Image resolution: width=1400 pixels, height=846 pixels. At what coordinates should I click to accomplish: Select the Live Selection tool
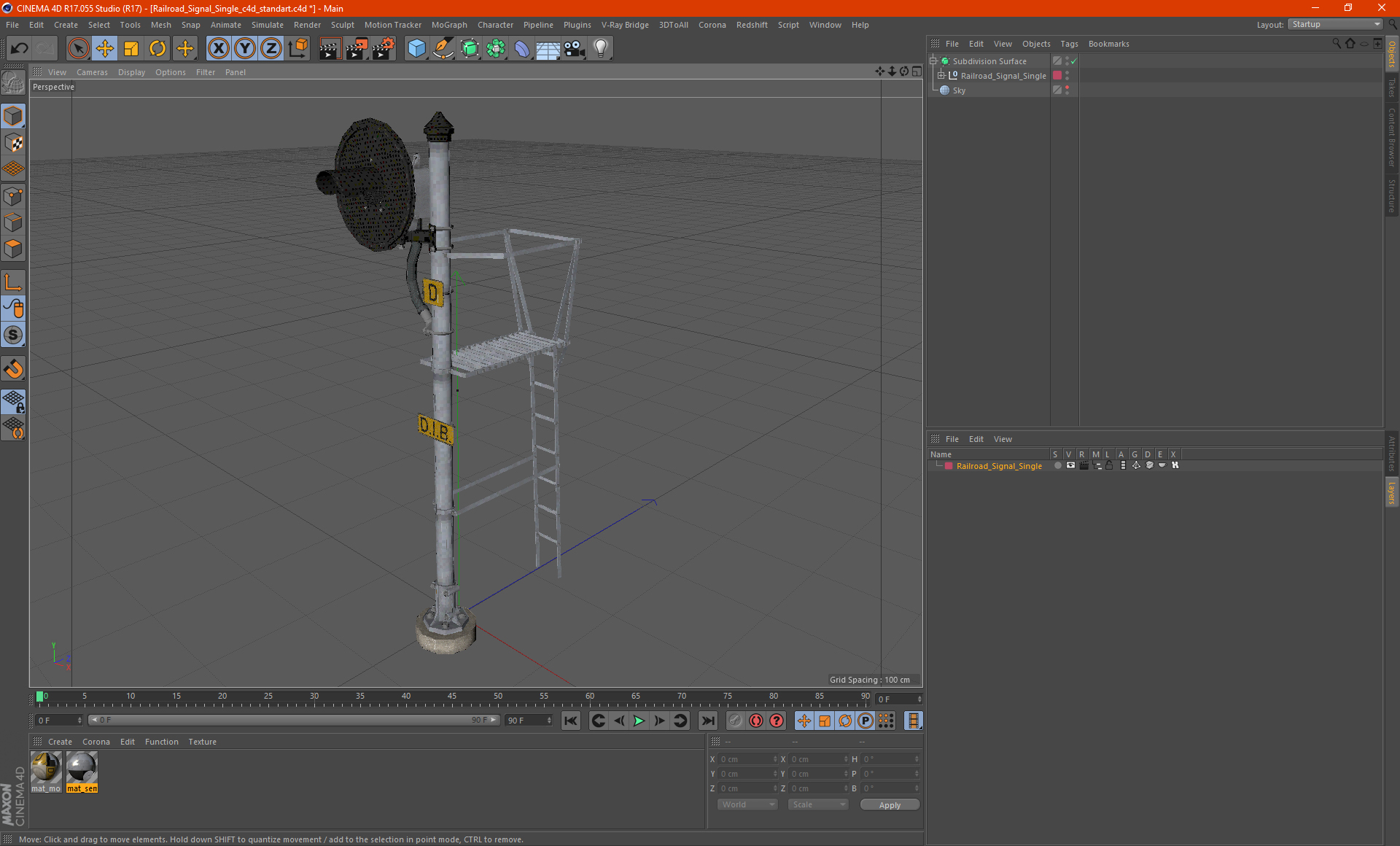tap(78, 48)
